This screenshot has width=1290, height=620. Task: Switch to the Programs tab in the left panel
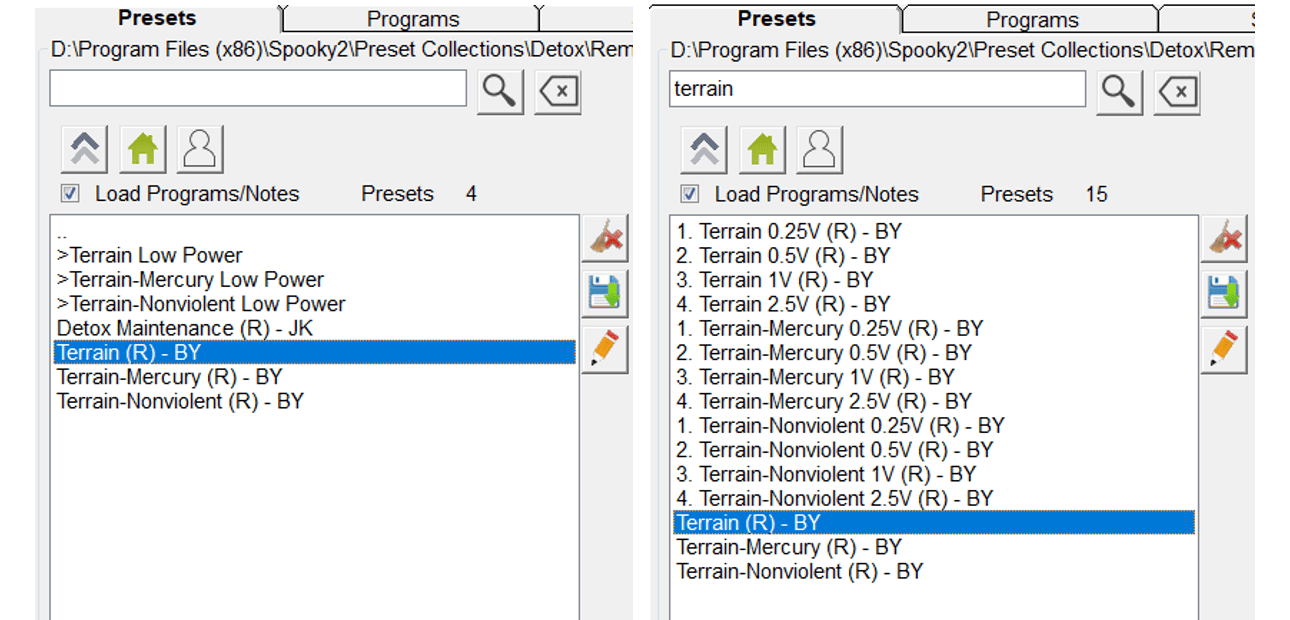[412, 19]
